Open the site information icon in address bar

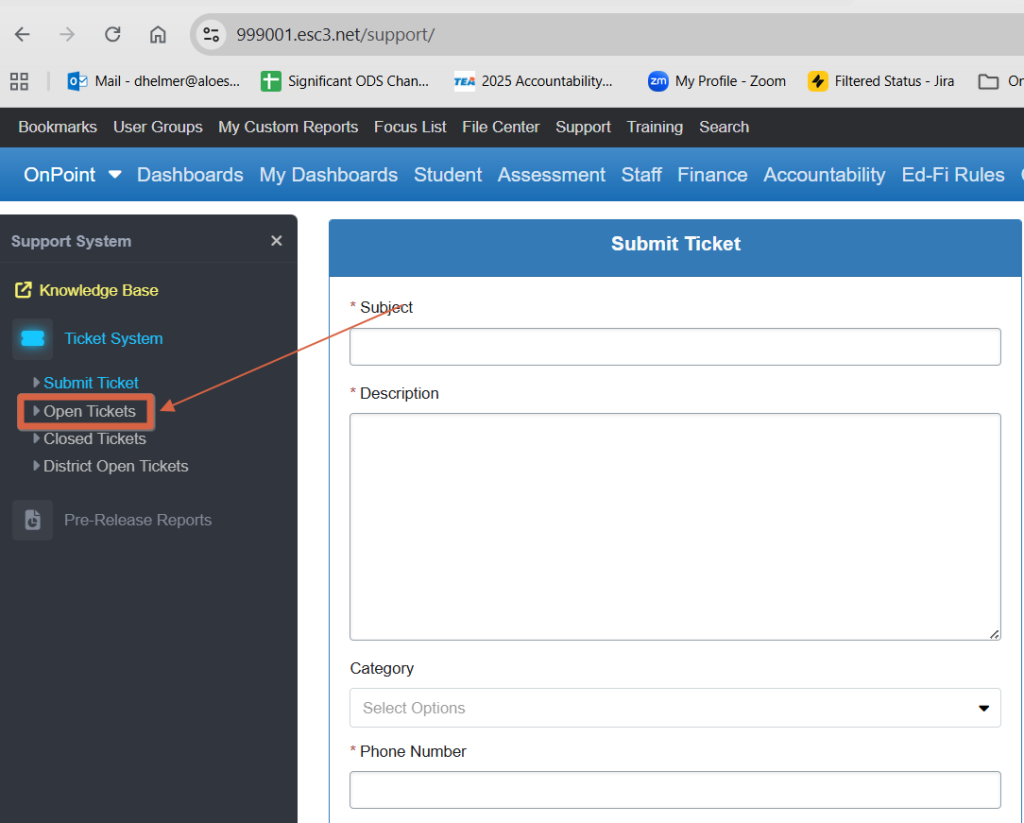pos(210,34)
